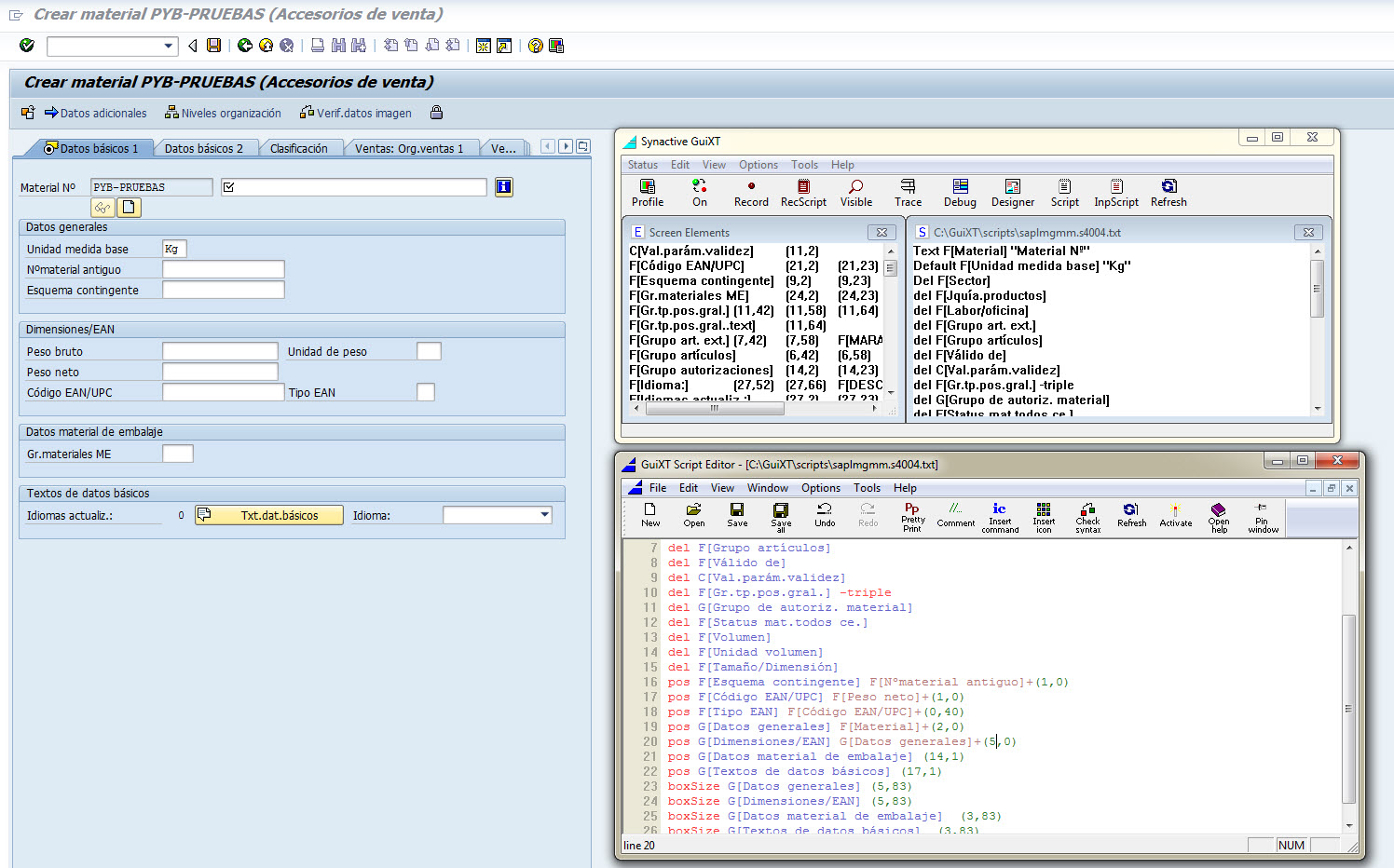Image resolution: width=1394 pixels, height=868 pixels.
Task: Click the Record icon in Synactive GuiXT
Action: [x=751, y=193]
